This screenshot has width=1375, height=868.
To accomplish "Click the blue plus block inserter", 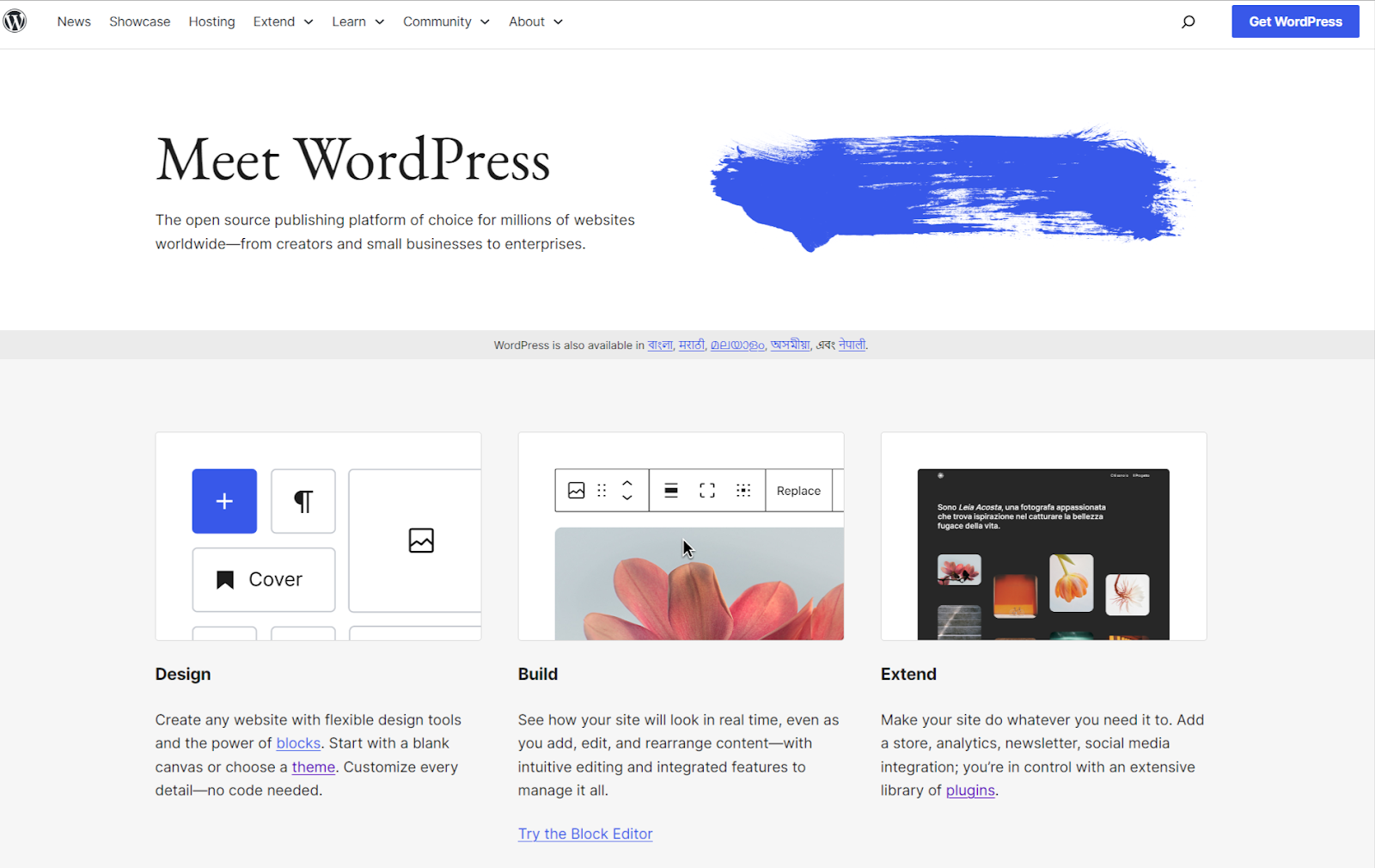I will point(224,501).
